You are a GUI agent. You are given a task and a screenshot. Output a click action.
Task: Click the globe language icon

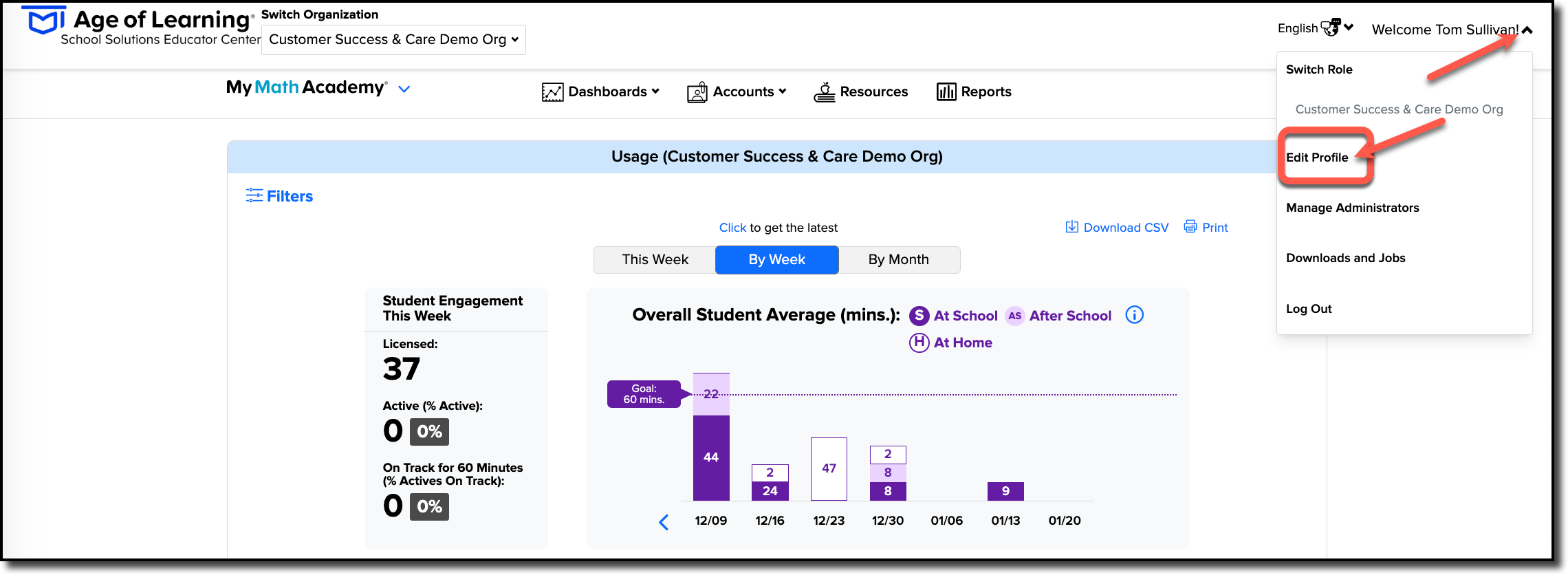coord(1331,27)
